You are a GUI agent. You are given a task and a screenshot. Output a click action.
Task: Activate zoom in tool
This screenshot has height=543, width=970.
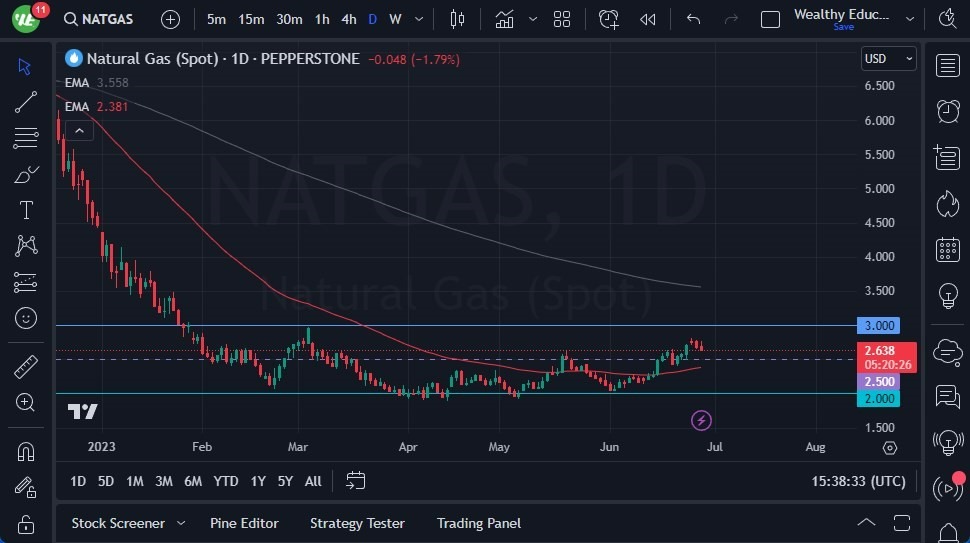(25, 403)
